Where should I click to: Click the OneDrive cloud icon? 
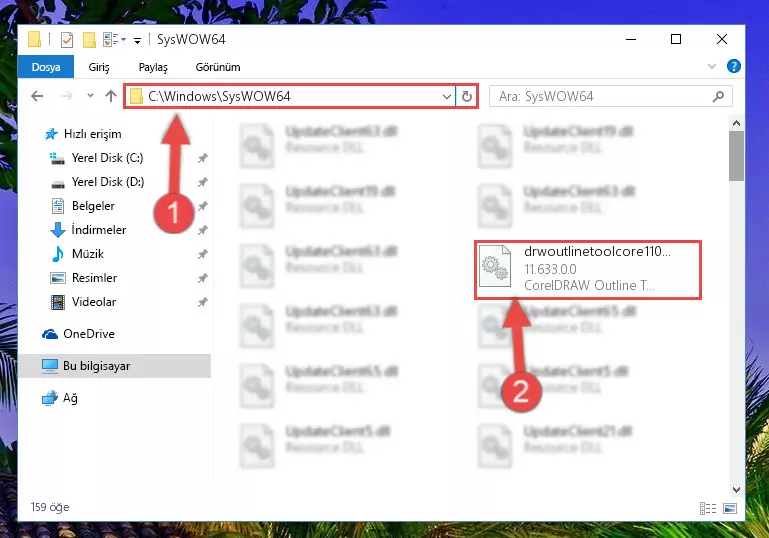(50, 334)
